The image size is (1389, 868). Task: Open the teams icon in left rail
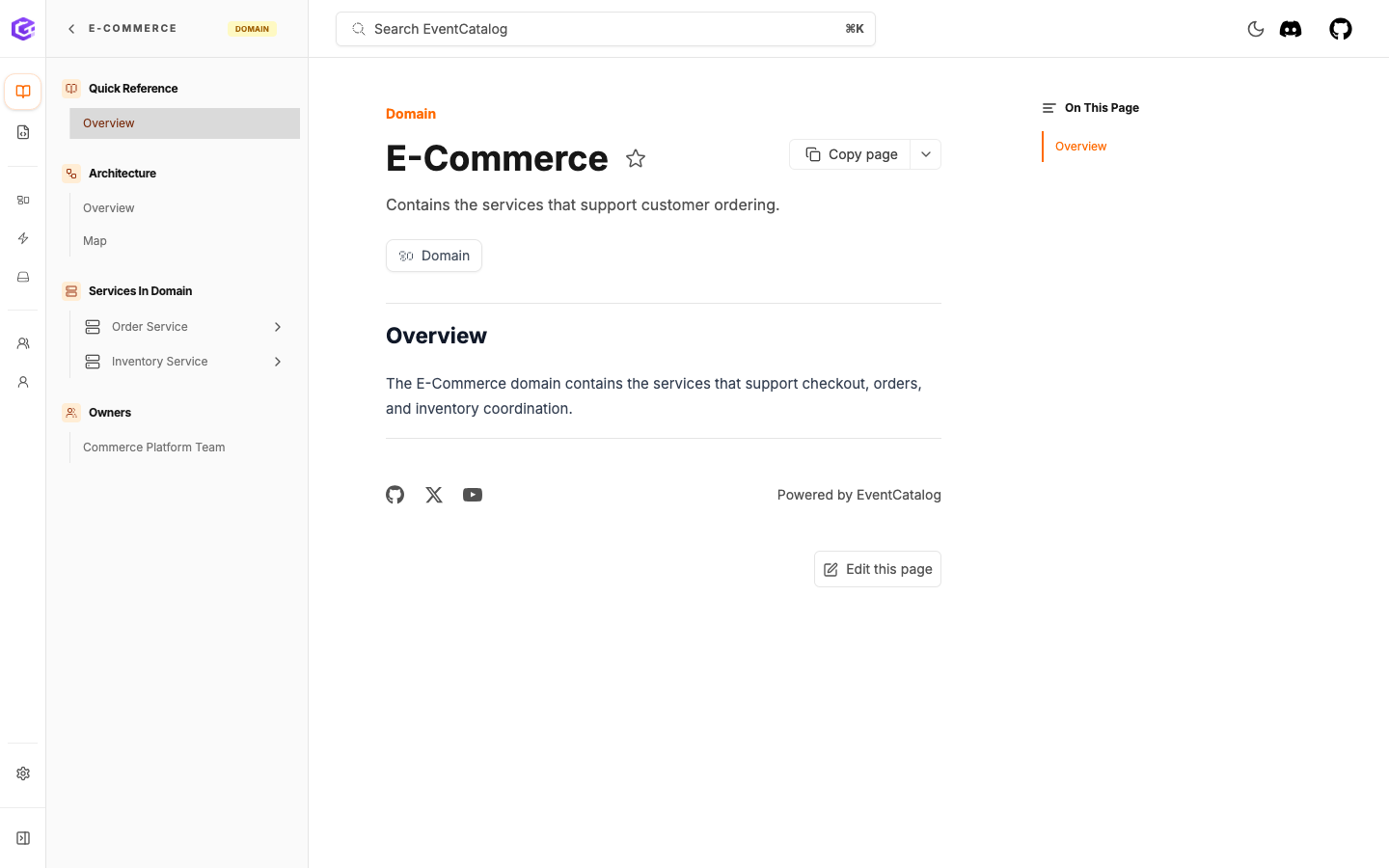pyautogui.click(x=23, y=343)
